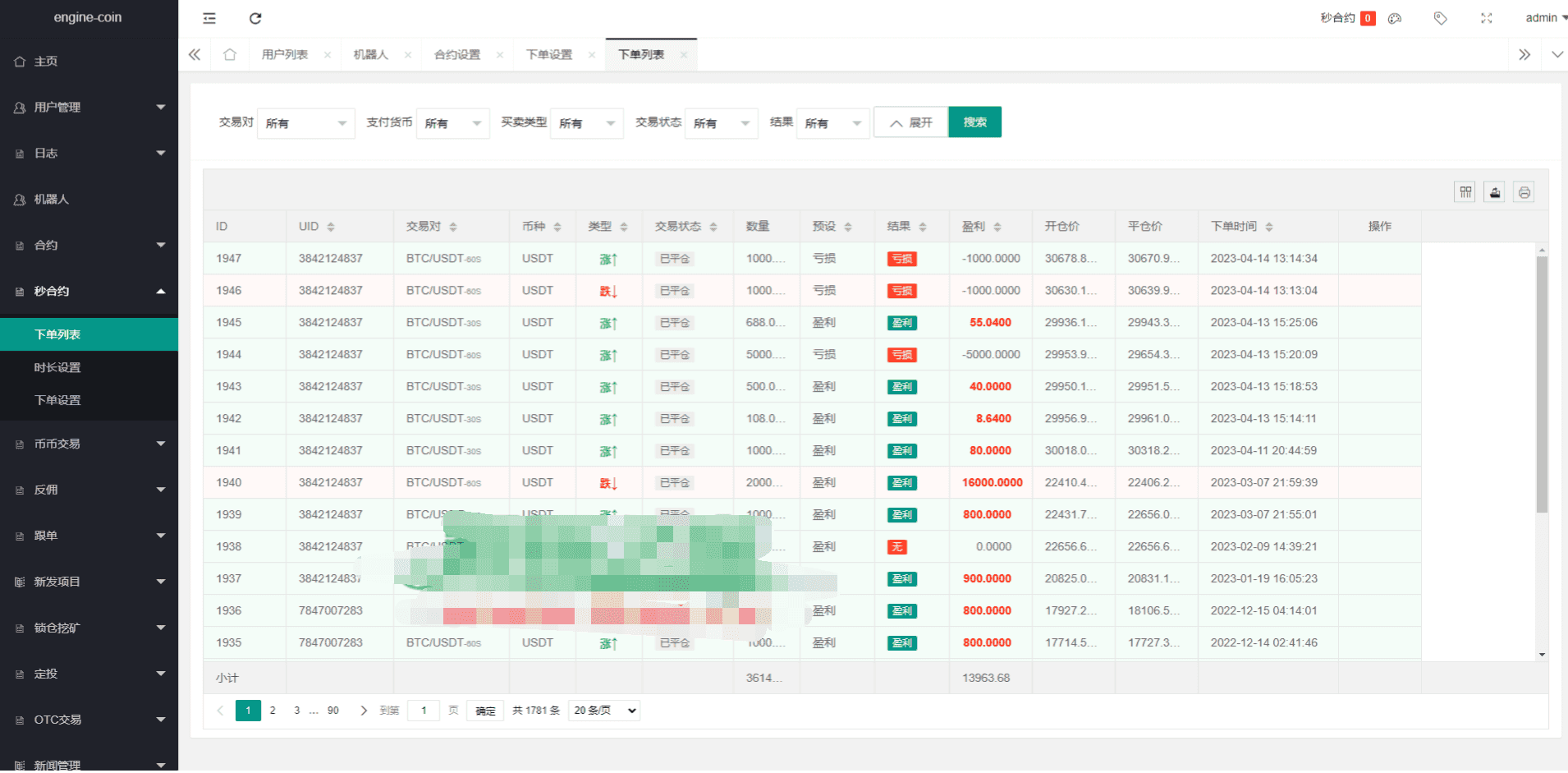Open the column filter grid icon
The image size is (1568, 773).
point(1465,192)
